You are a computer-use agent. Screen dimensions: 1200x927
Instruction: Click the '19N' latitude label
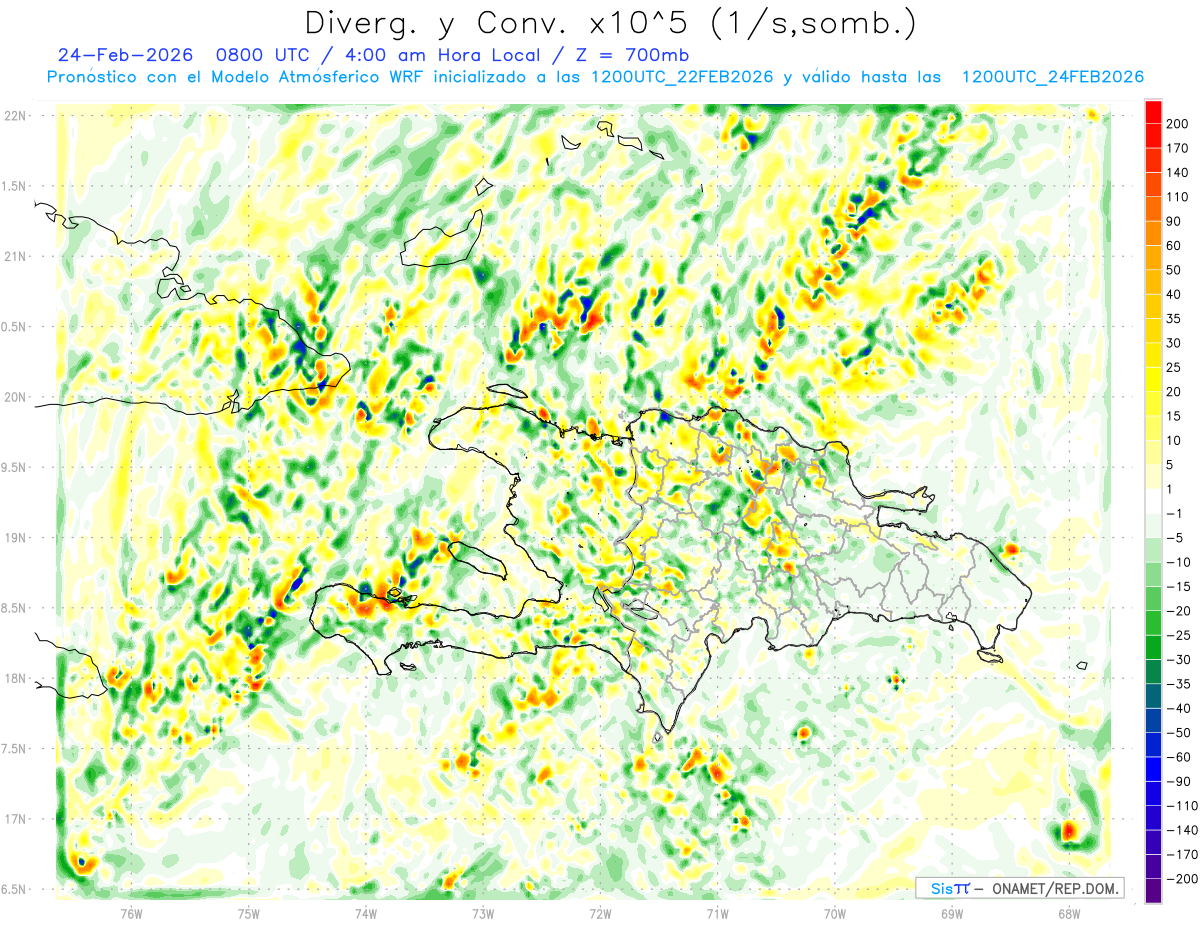point(14,538)
